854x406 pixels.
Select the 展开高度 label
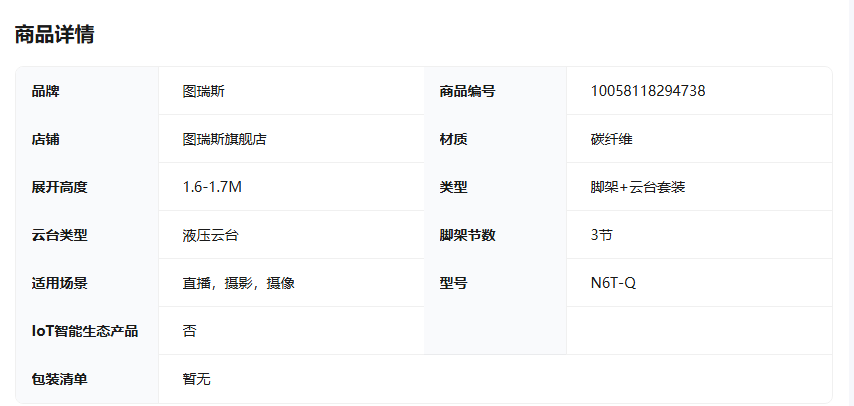[59, 187]
